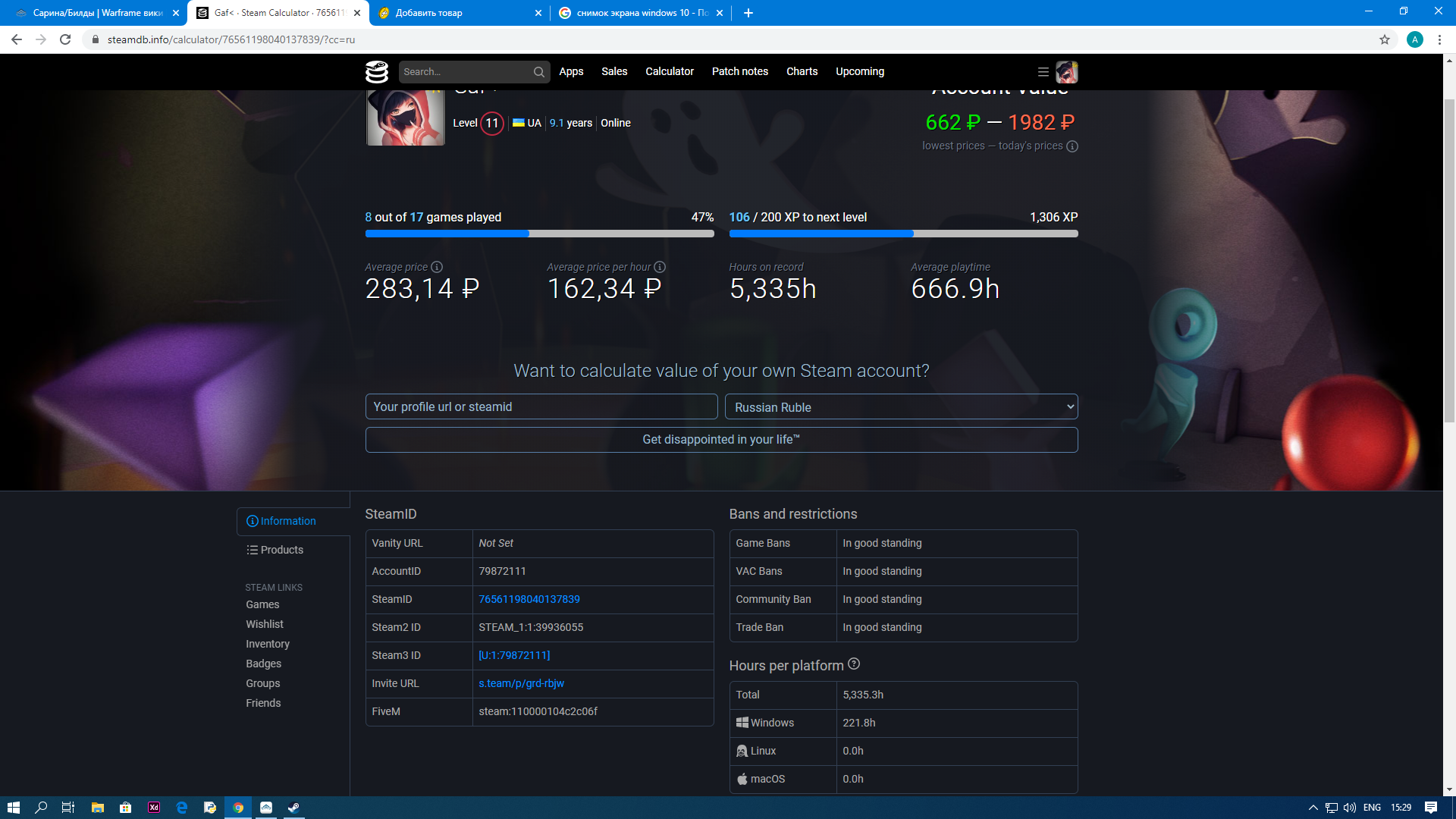Click the browser address bar URL
The image size is (1456, 819).
231,39
